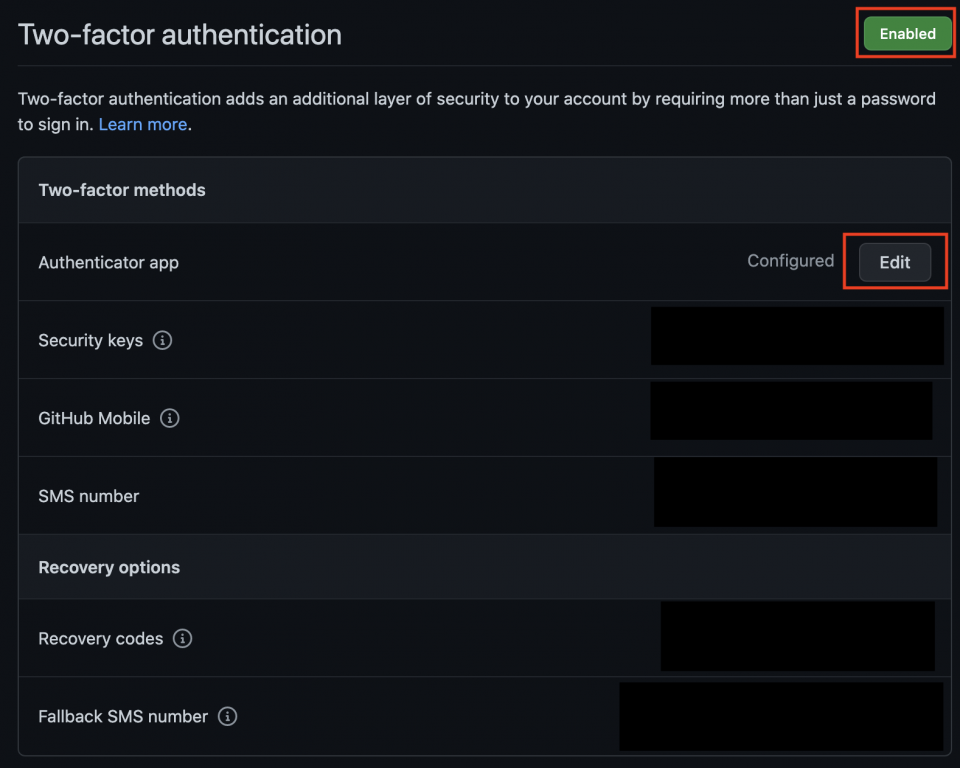Open the Learn more link
Viewport: 960px width, 768px height.
pos(142,124)
